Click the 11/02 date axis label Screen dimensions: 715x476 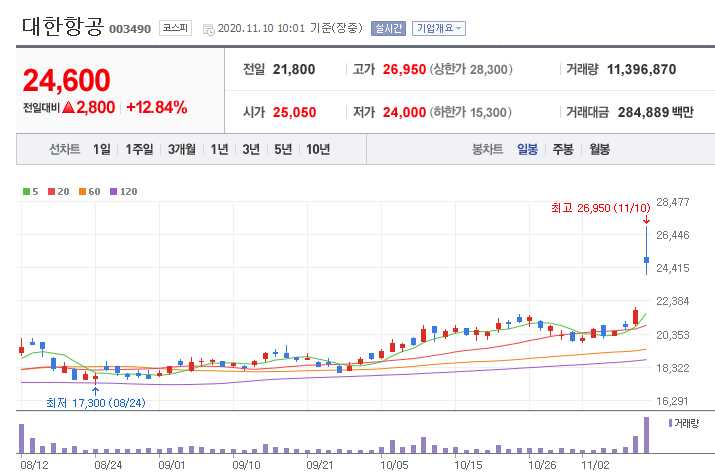(x=595, y=466)
